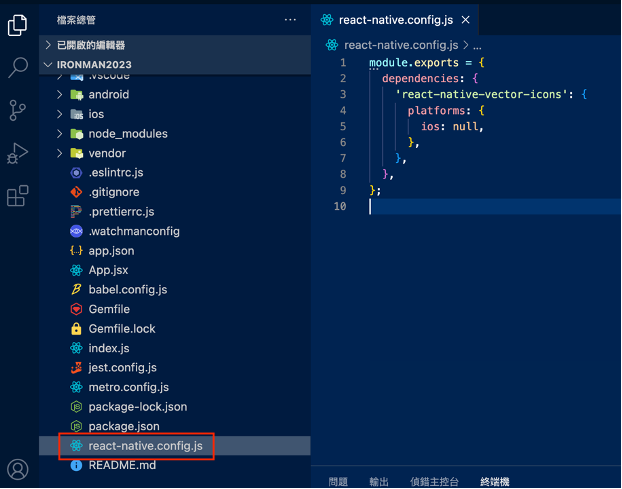Expand the ios folder chevron
This screenshot has height=489, width=622.
point(60,114)
